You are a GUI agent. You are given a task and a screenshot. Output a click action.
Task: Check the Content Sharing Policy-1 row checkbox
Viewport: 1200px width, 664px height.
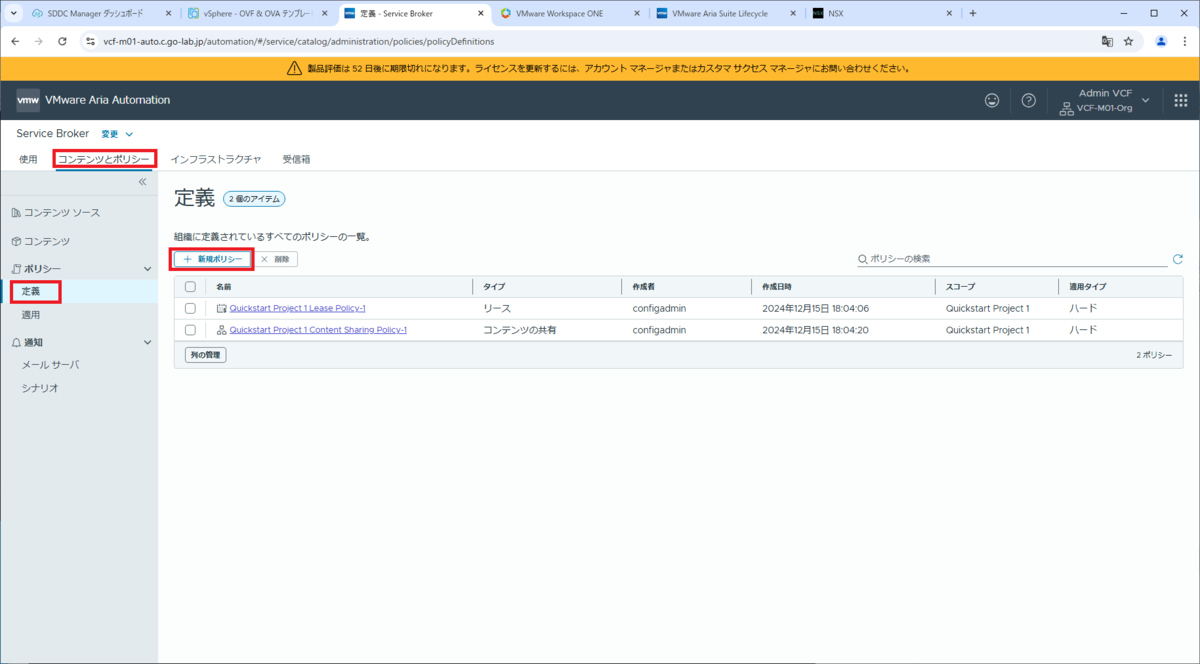[190, 330]
